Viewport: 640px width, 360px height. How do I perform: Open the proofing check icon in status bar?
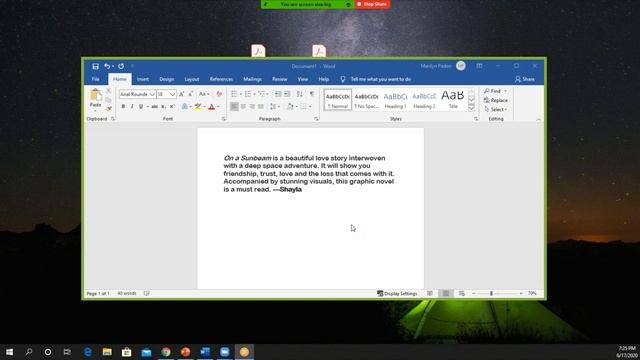pyautogui.click(x=147, y=293)
